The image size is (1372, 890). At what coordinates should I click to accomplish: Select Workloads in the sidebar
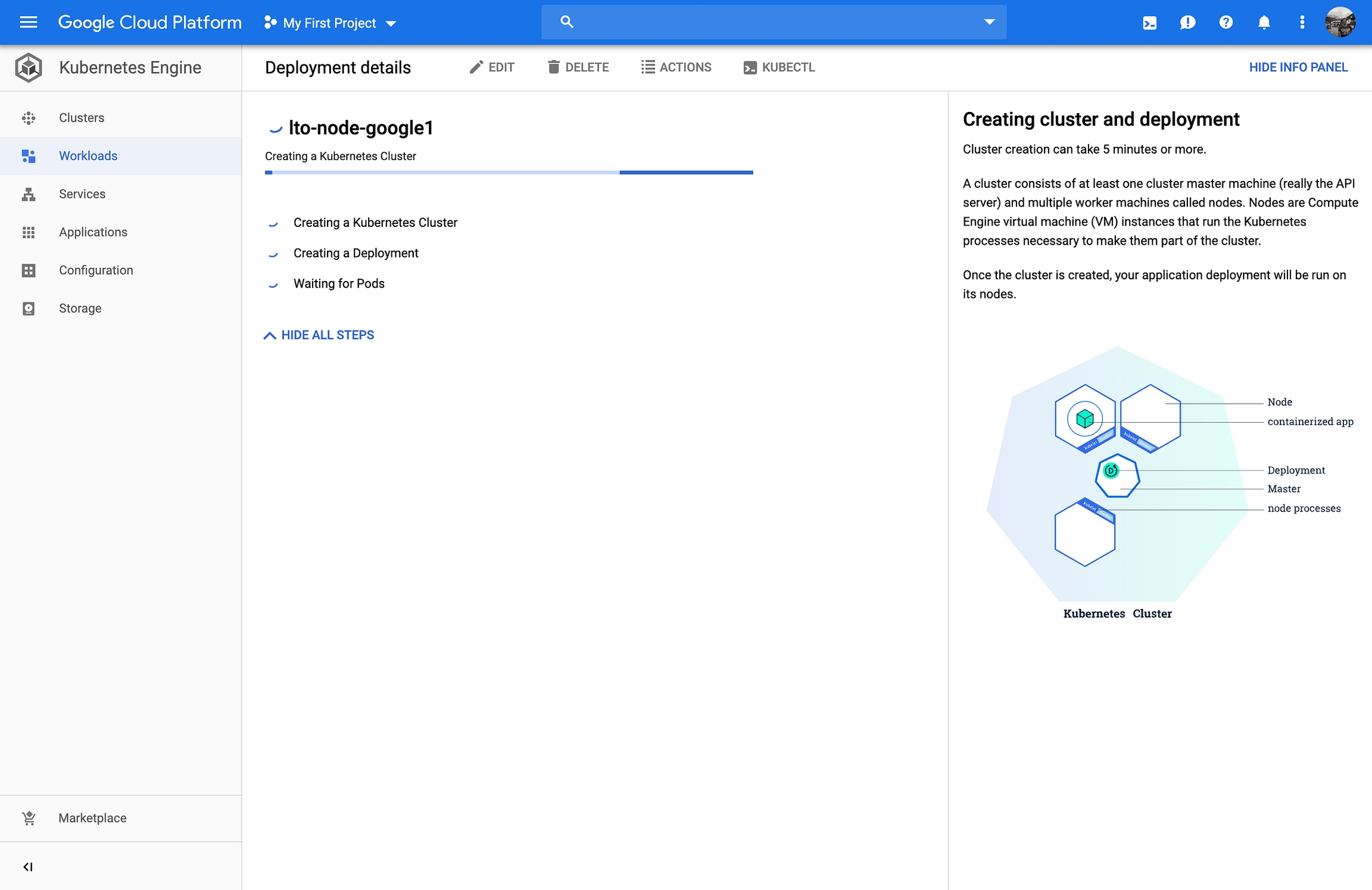(x=121, y=156)
